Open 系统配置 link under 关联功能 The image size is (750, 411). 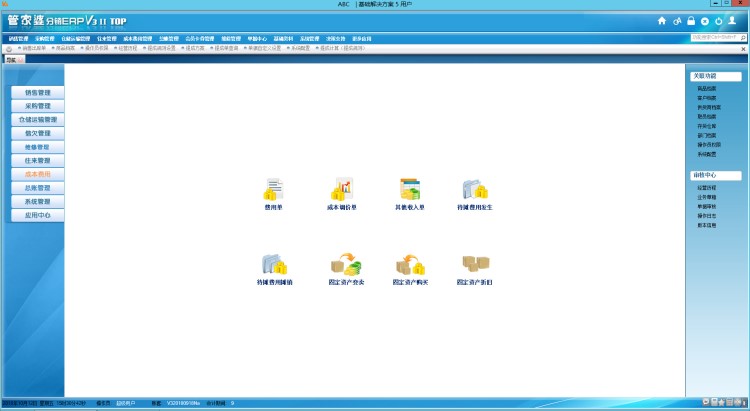click(x=706, y=154)
